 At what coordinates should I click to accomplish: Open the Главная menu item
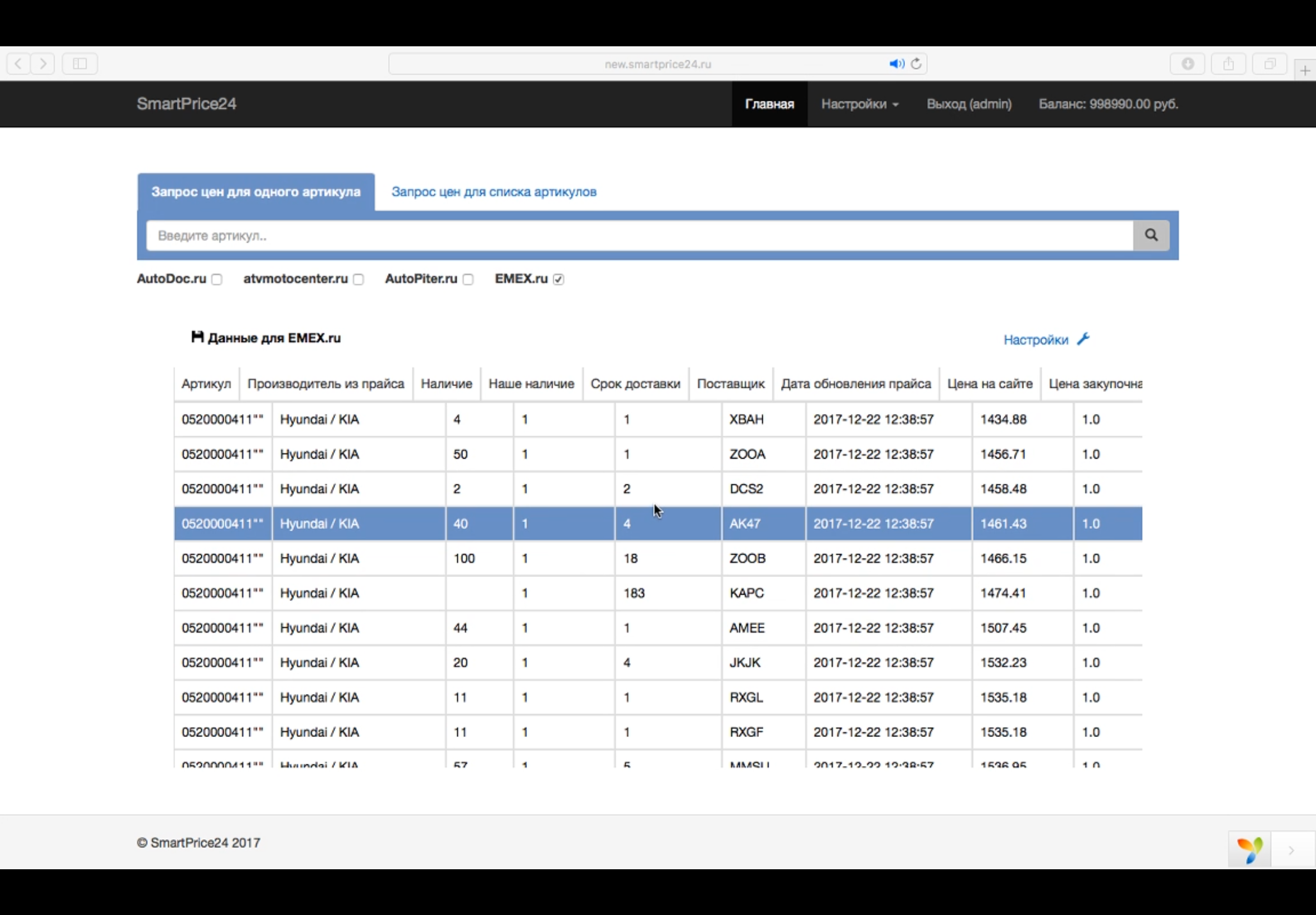click(x=769, y=104)
